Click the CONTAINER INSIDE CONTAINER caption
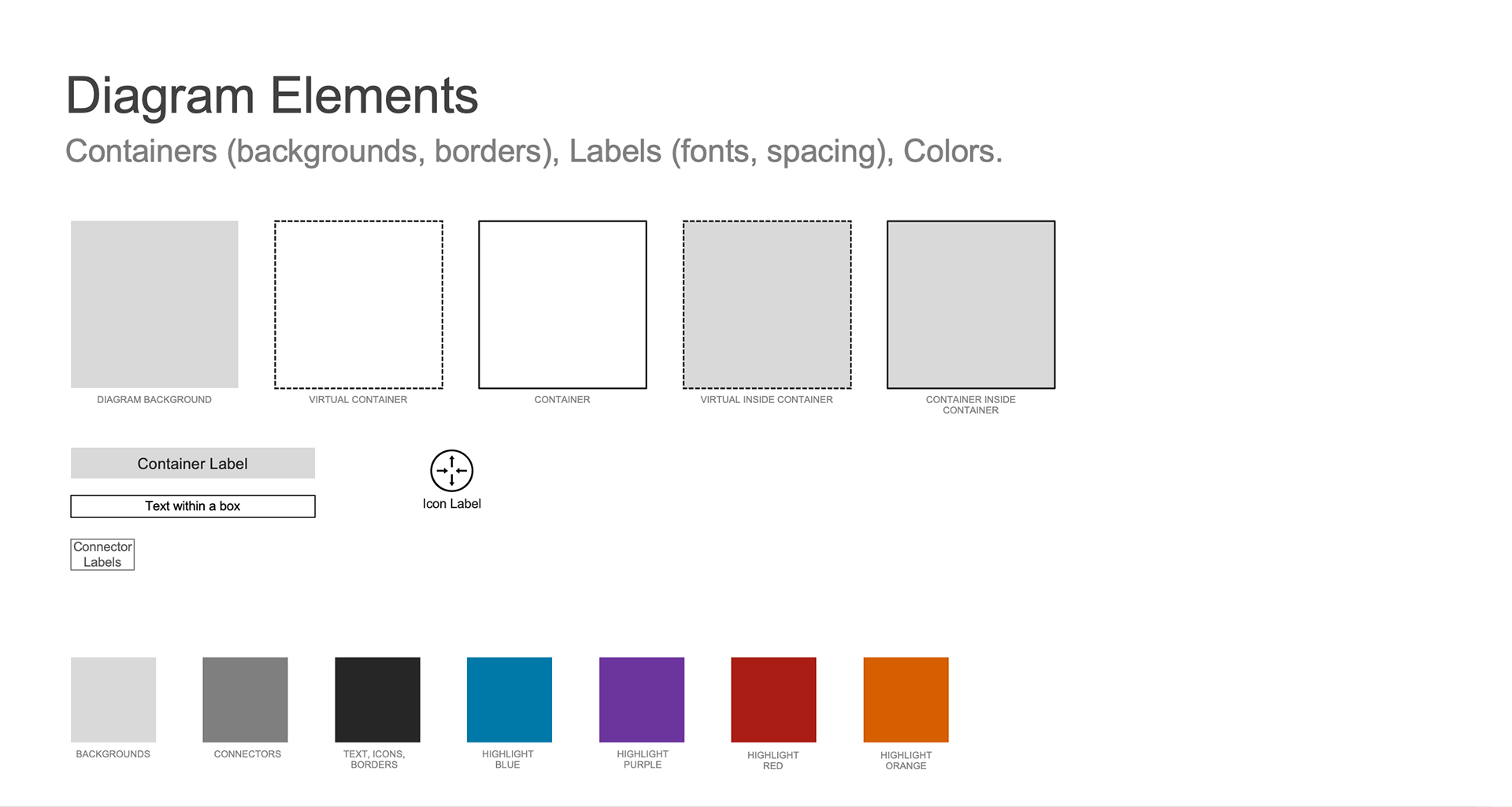The width and height of the screenshot is (1512, 807). click(x=971, y=405)
